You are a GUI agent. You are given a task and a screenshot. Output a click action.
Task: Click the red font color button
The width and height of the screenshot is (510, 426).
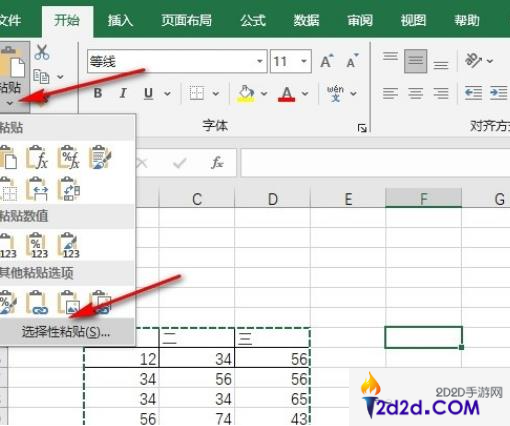click(x=286, y=94)
